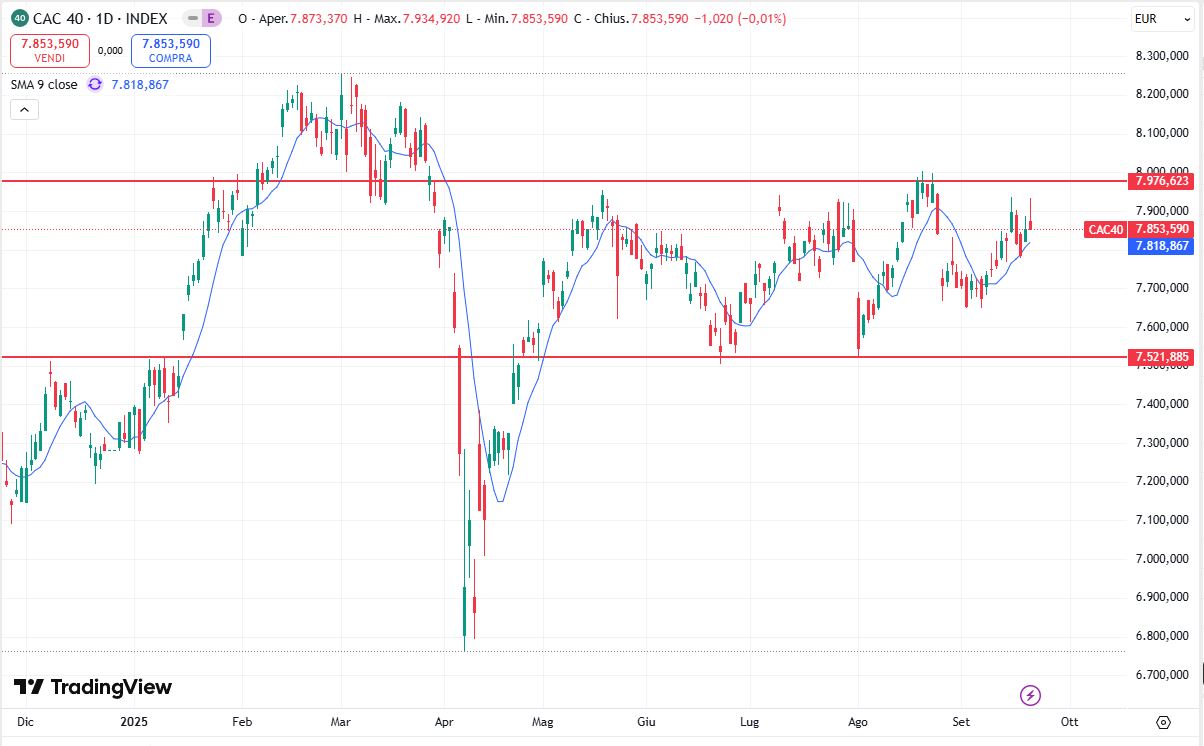
Task: Click the purple refresh icon next to SMA 9
Action: pos(95,85)
